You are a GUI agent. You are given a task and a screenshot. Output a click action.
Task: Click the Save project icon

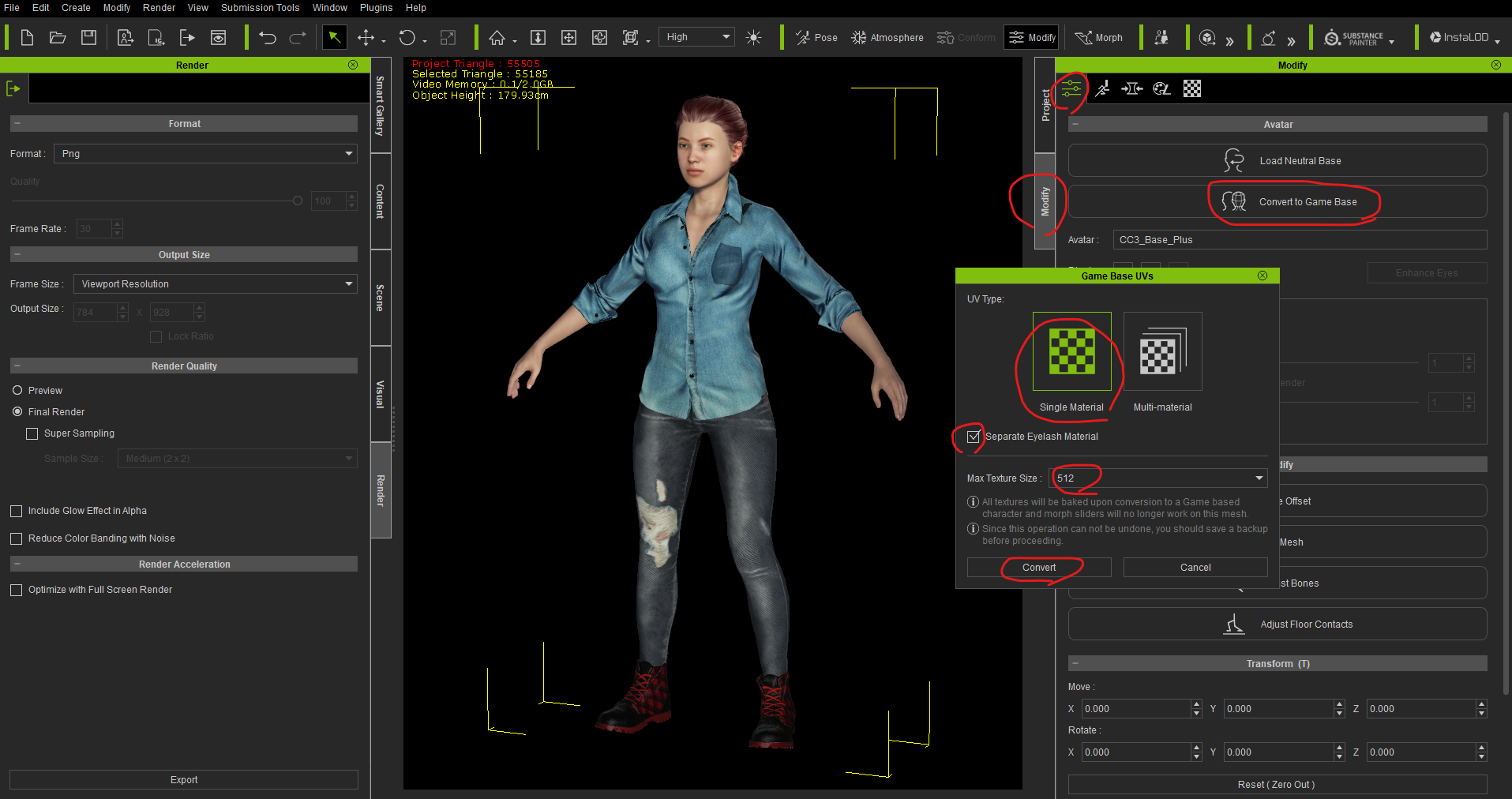88,37
